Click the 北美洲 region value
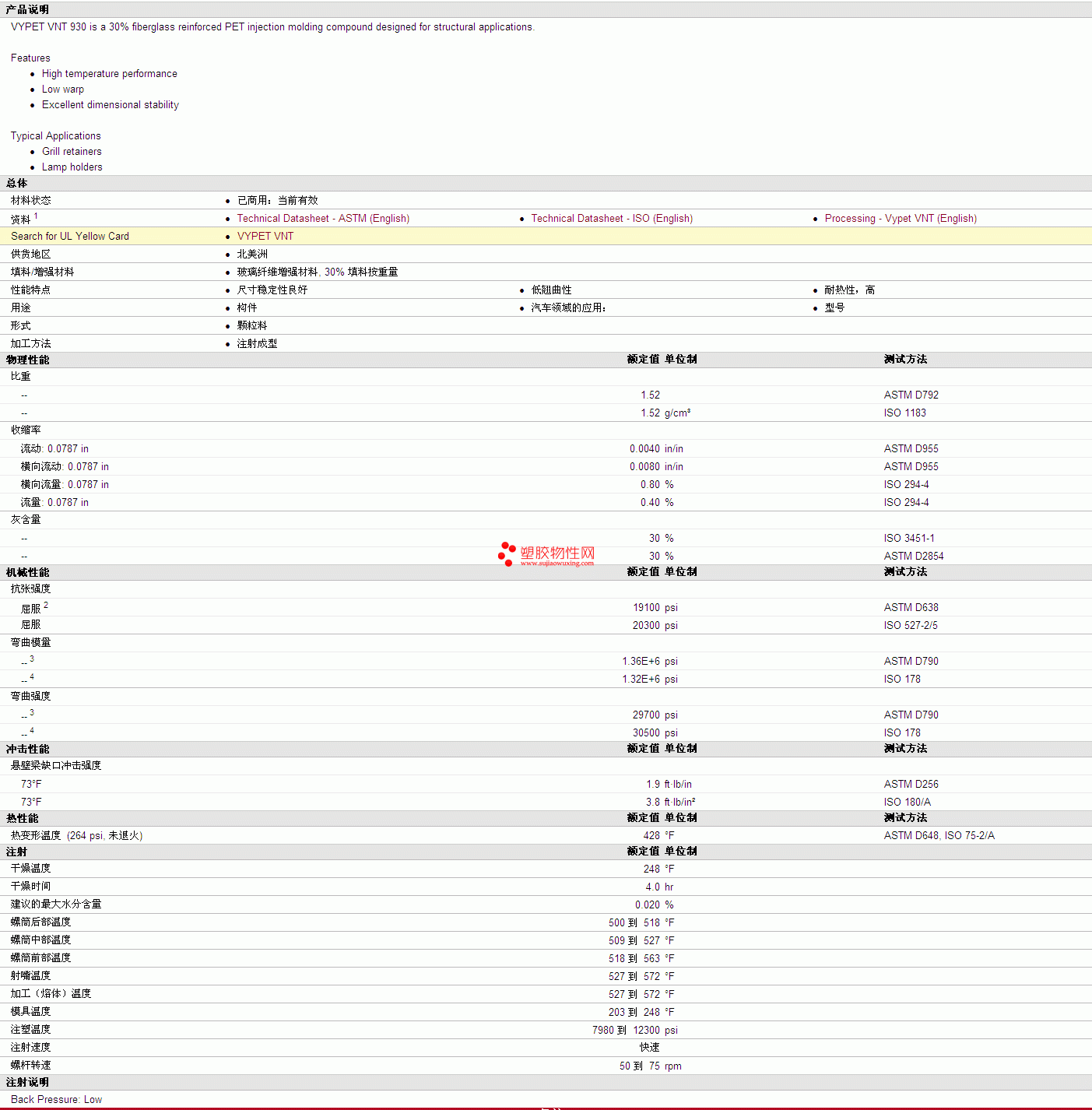This screenshot has width=1092, height=1110. [252, 255]
